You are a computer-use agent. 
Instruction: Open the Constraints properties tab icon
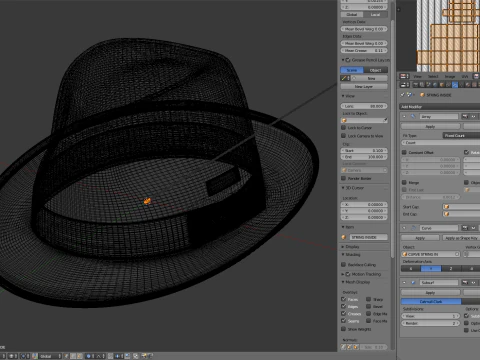[x=448, y=85]
